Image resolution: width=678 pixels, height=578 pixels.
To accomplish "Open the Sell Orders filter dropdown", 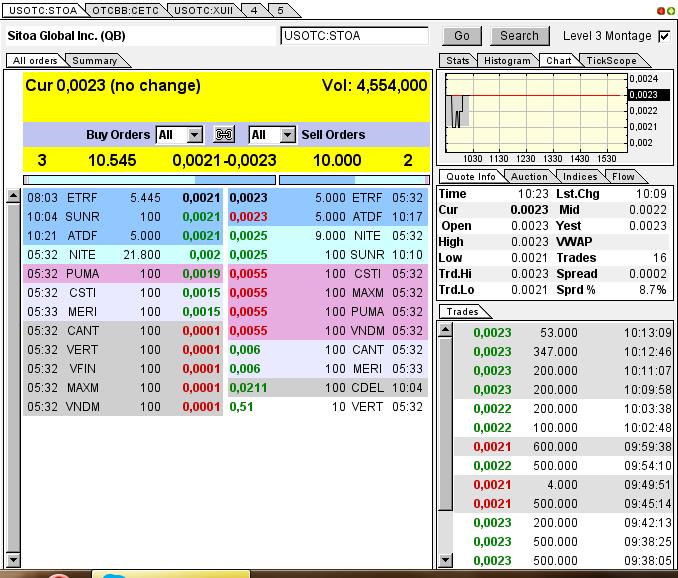I will (x=287, y=135).
